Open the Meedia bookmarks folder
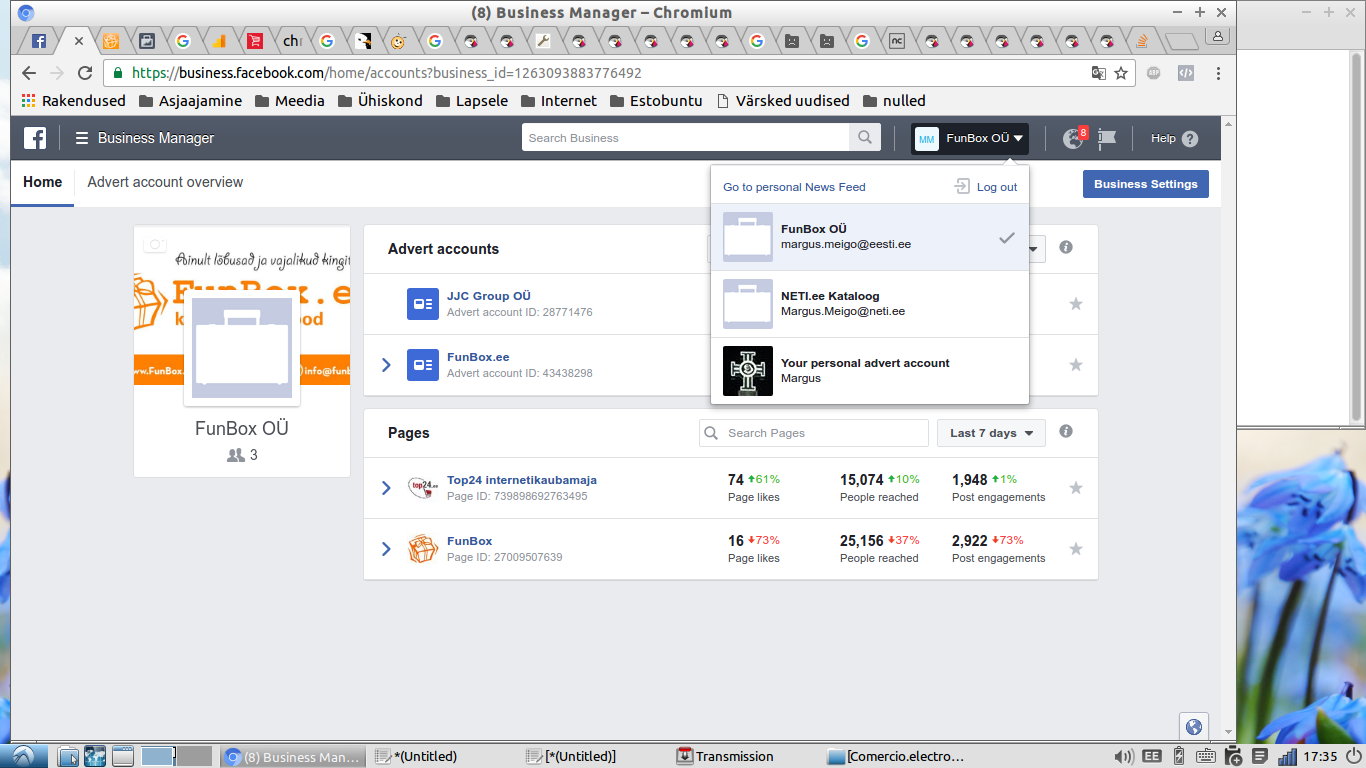This screenshot has width=1366, height=768. (290, 101)
